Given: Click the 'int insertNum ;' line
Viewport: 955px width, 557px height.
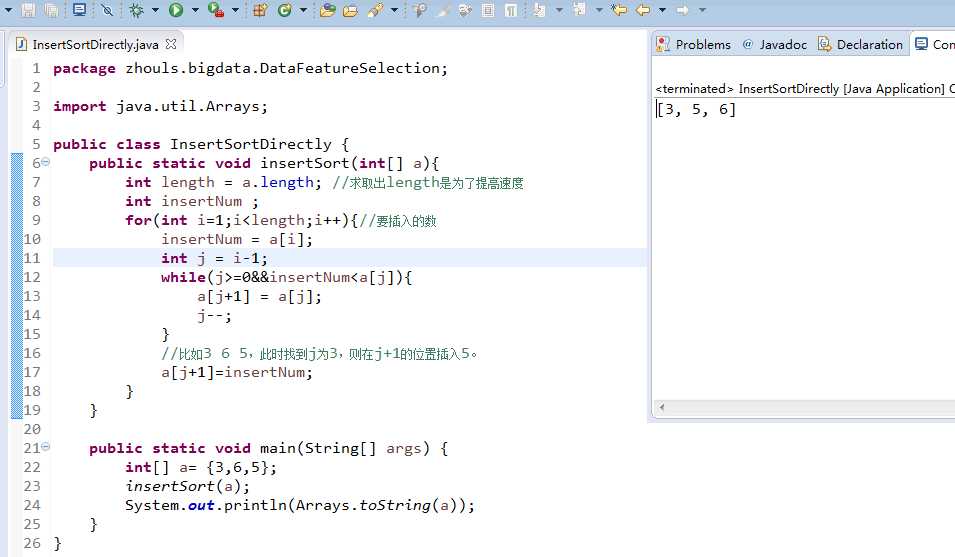Looking at the screenshot, I should click(192, 201).
